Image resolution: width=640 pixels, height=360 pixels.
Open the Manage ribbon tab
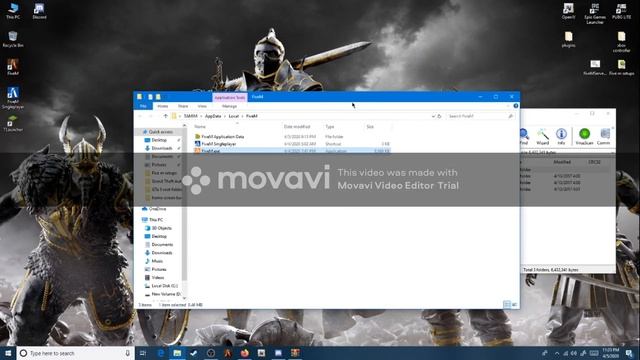tap(229, 106)
